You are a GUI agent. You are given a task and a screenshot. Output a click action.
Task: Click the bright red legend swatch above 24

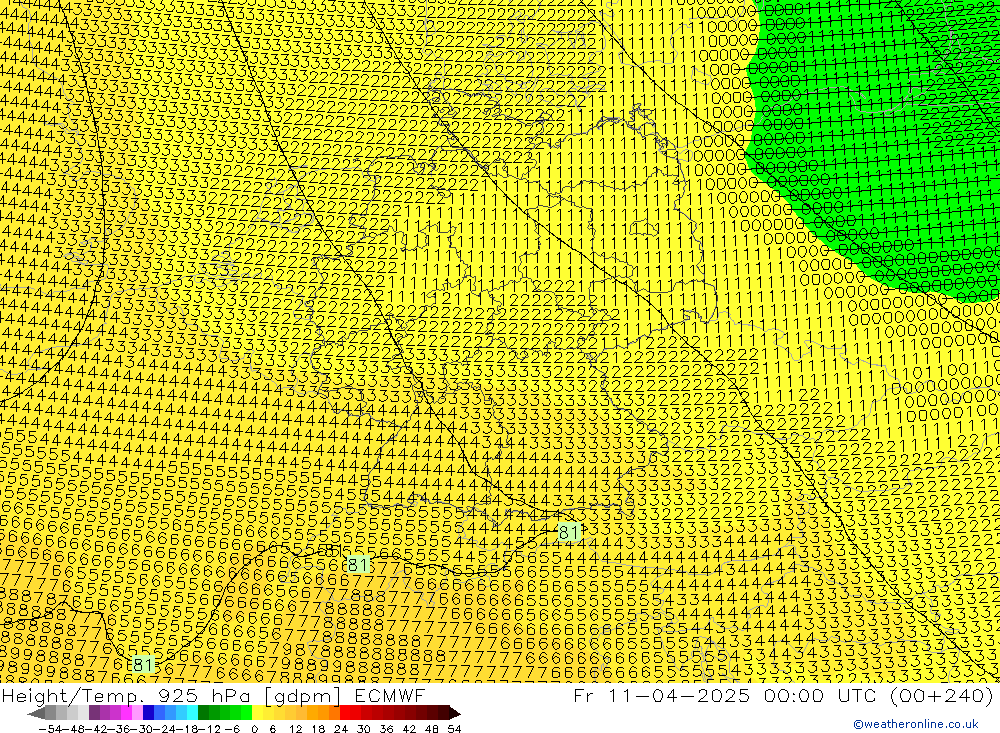click(345, 713)
